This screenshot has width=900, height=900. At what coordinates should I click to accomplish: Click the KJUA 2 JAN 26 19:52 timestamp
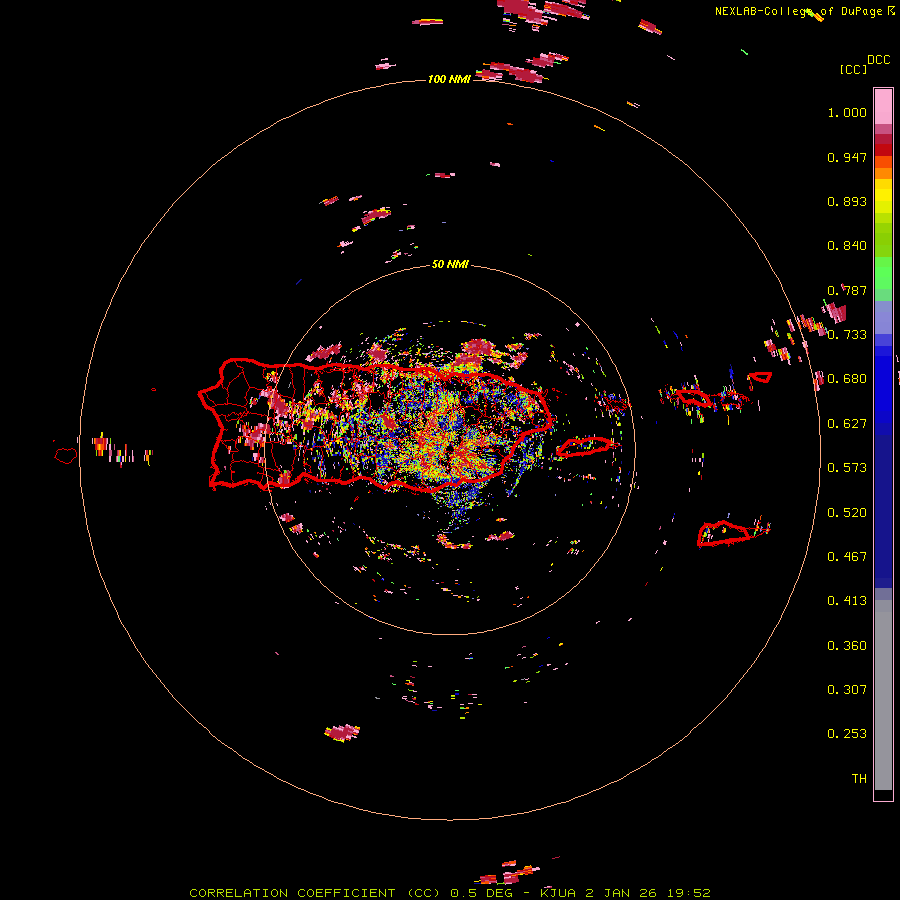click(625, 893)
